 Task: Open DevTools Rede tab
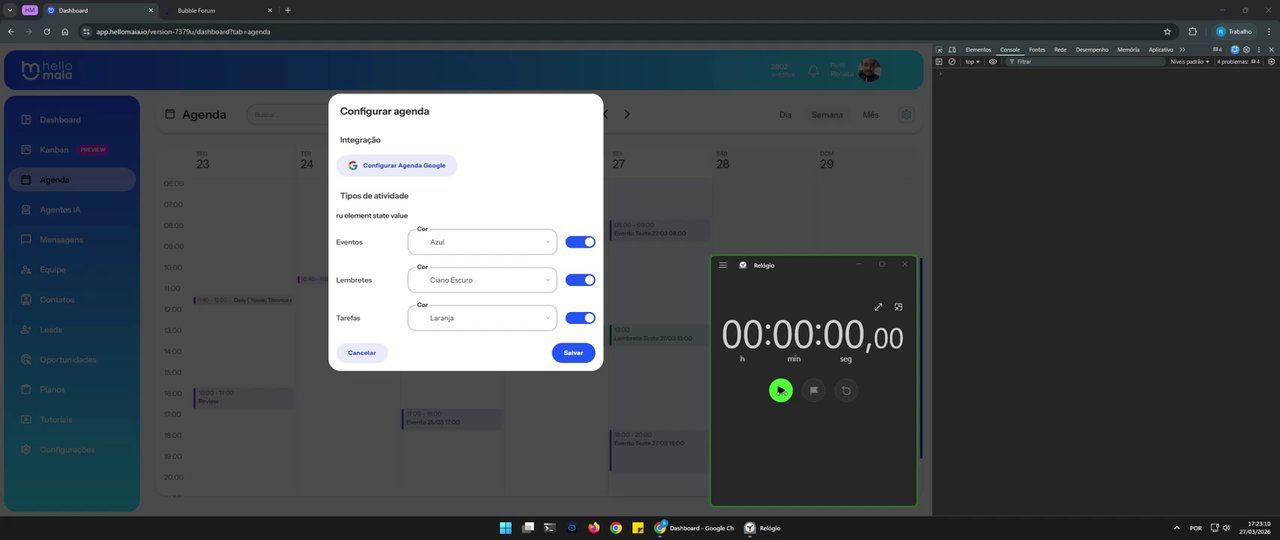[x=1060, y=49]
